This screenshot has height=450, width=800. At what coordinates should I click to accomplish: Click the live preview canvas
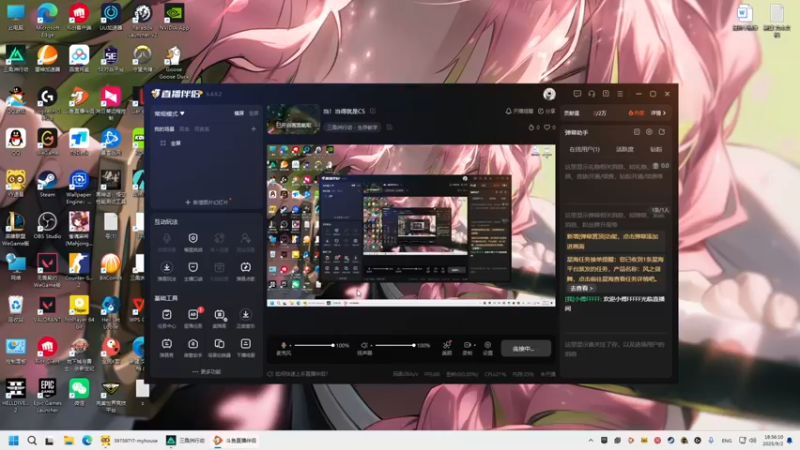[411, 225]
